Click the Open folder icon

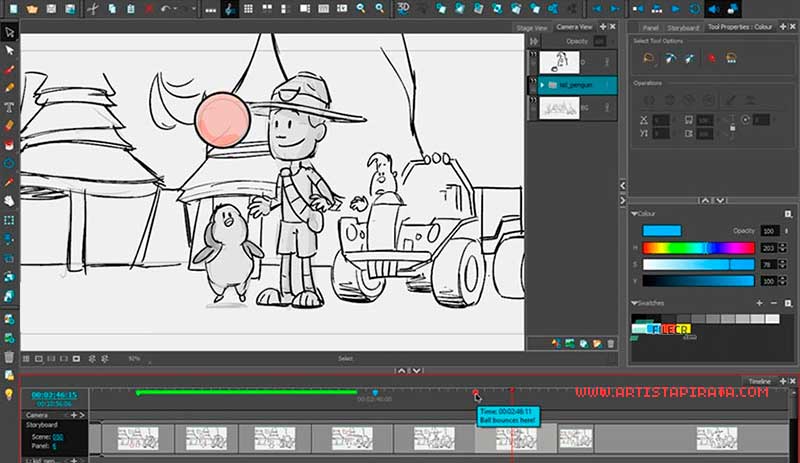pyautogui.click(x=32, y=9)
